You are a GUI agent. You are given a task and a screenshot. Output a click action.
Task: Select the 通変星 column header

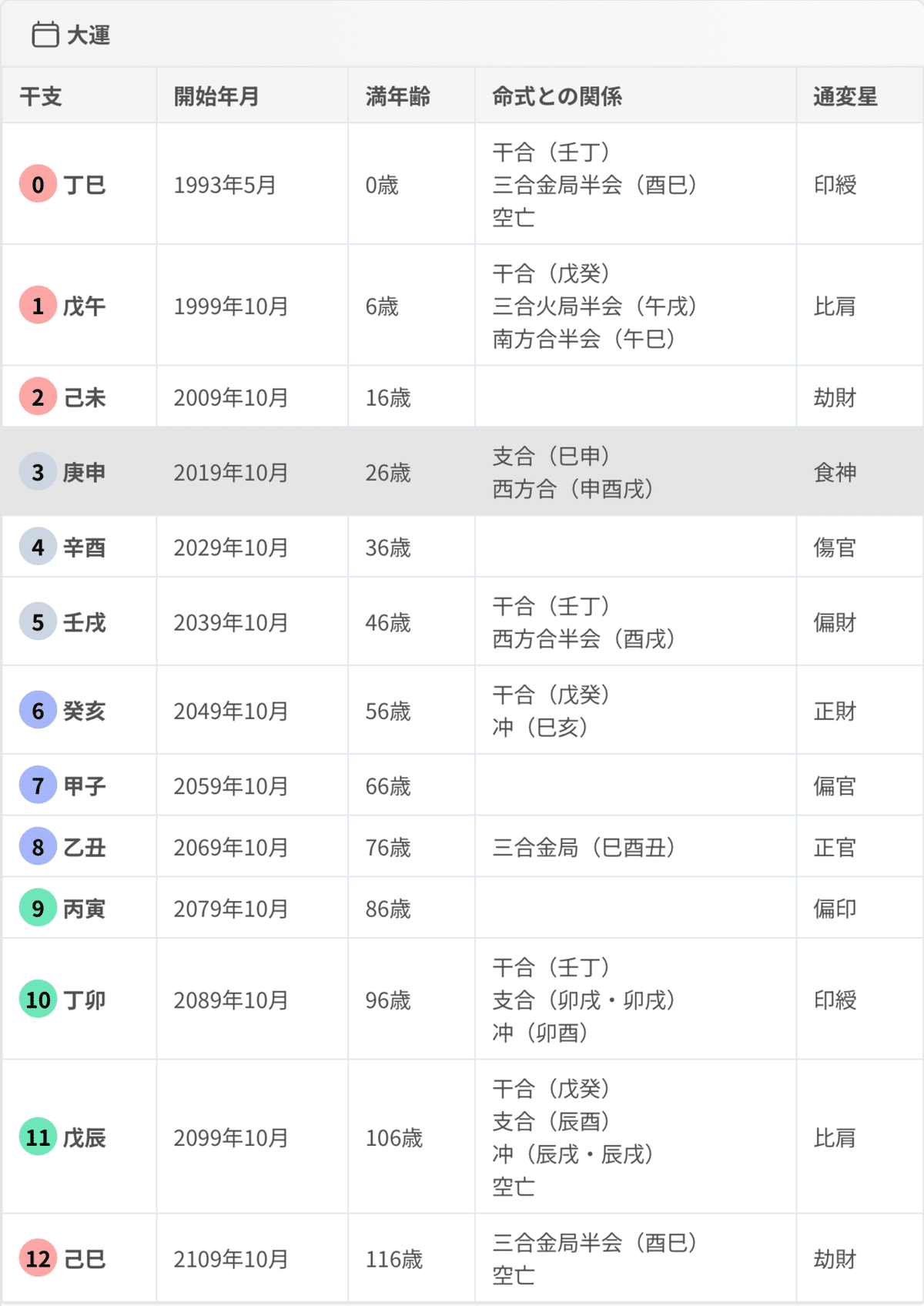point(845,96)
